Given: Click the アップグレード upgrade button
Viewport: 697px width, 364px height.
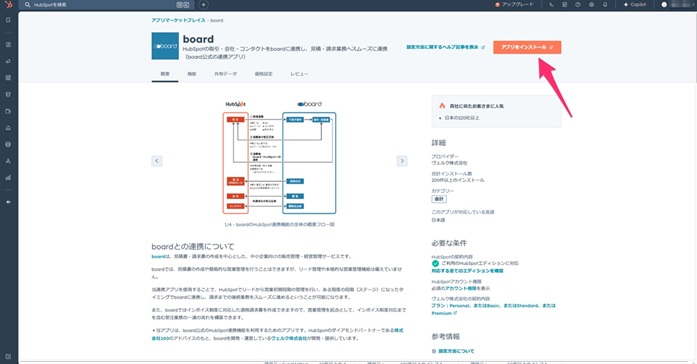Looking at the screenshot, I should click(514, 4).
